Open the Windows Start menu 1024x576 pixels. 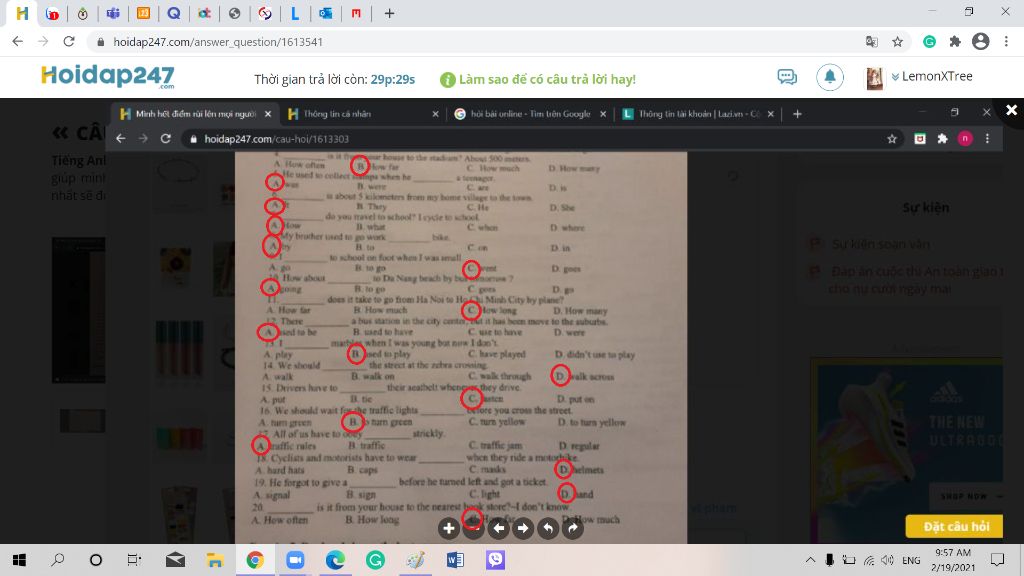pyautogui.click(x=20, y=560)
